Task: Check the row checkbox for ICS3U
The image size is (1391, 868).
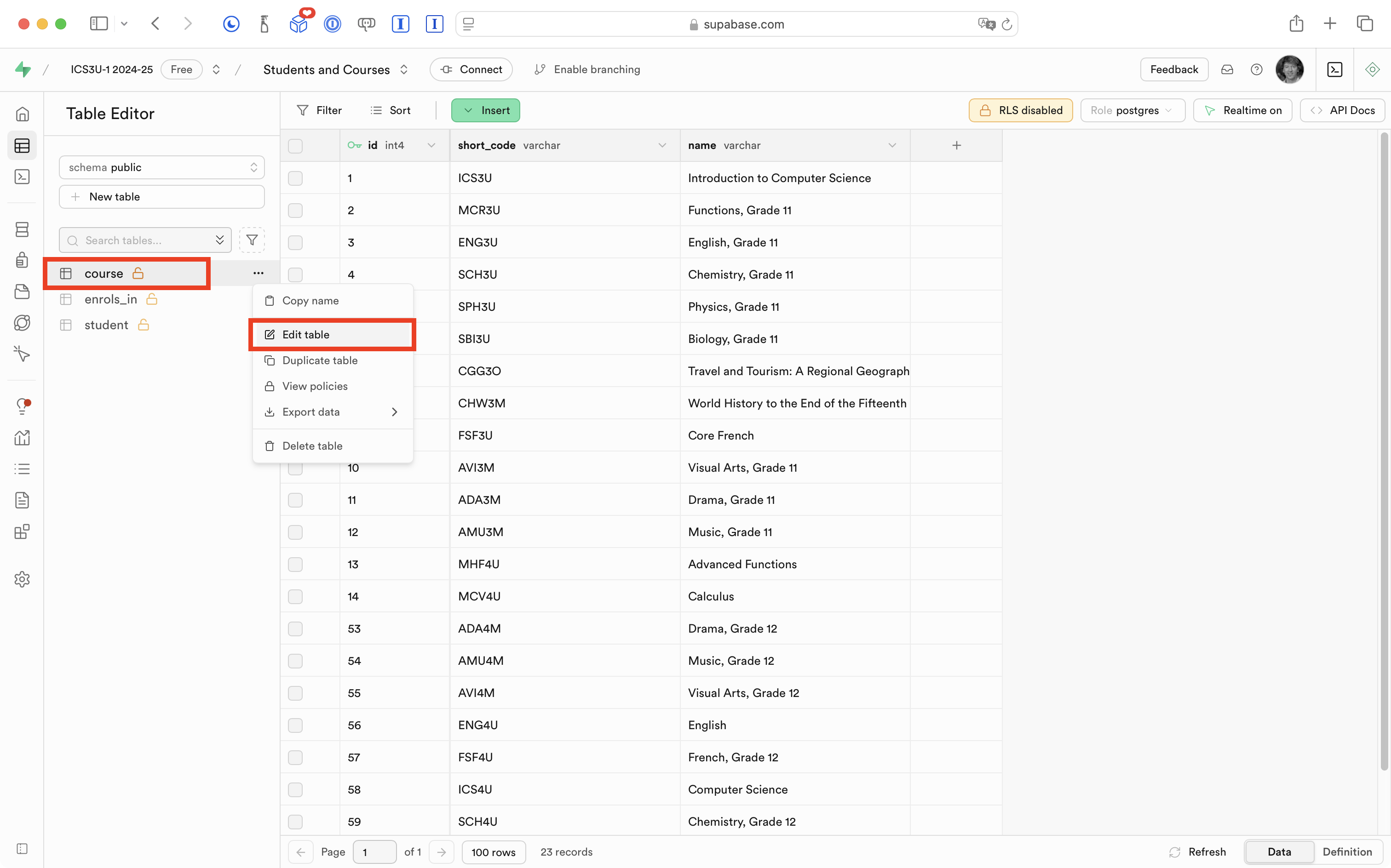Action: [x=295, y=178]
